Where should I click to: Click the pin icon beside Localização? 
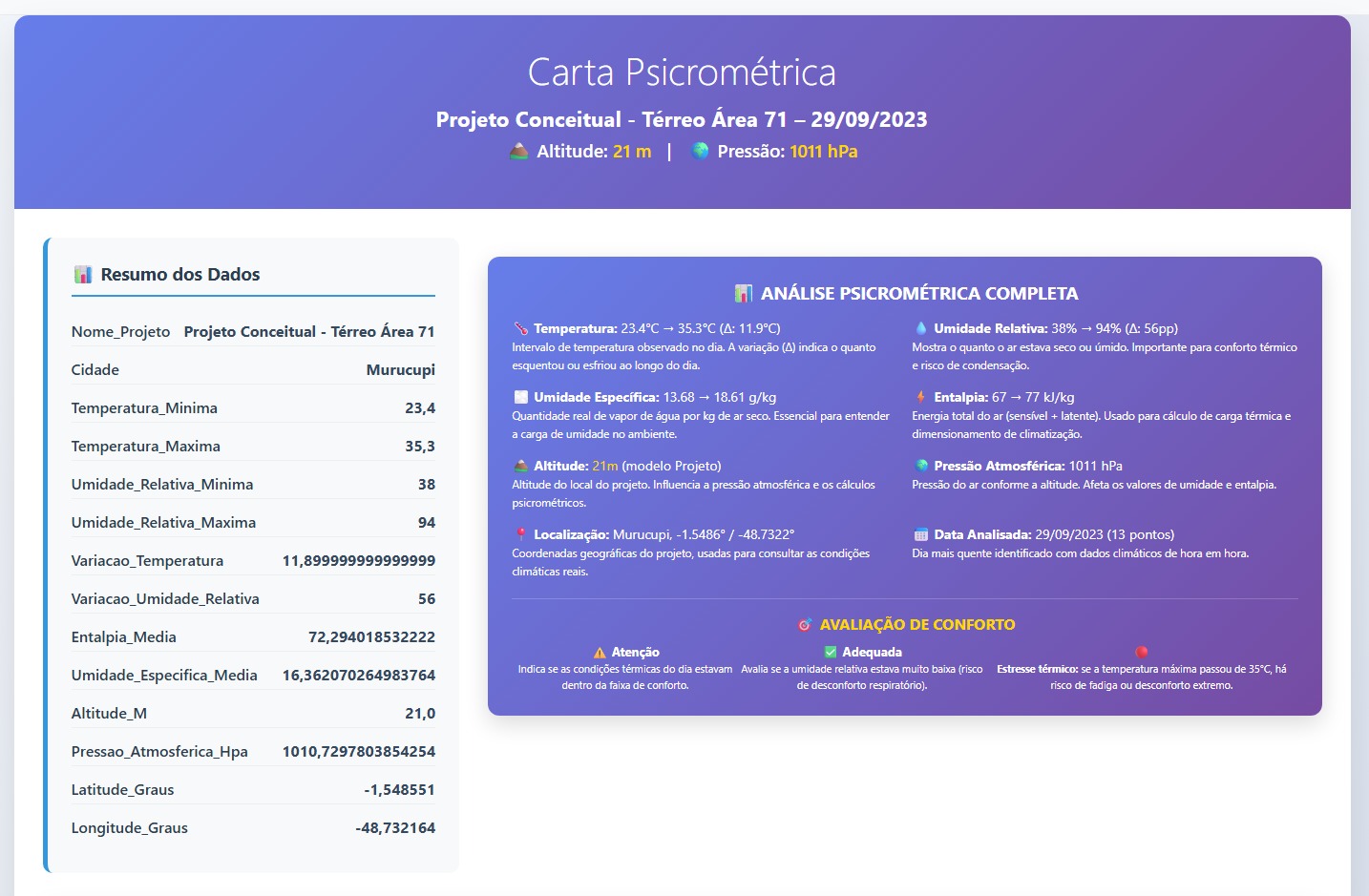[x=520, y=534]
